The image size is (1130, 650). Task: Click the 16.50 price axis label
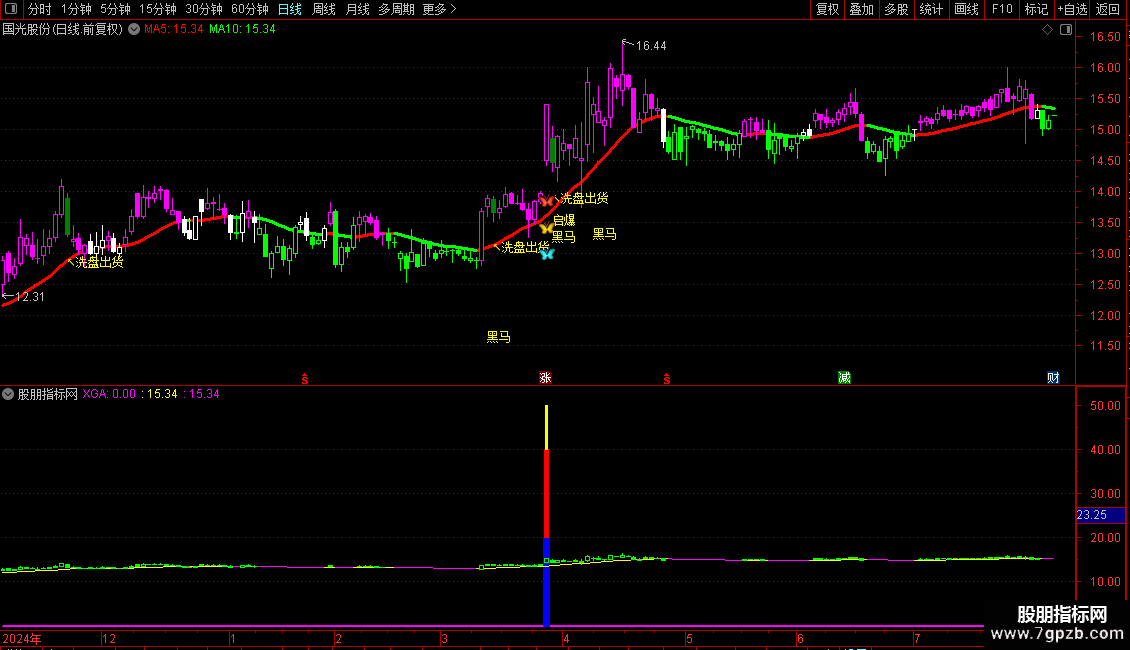[1105, 37]
